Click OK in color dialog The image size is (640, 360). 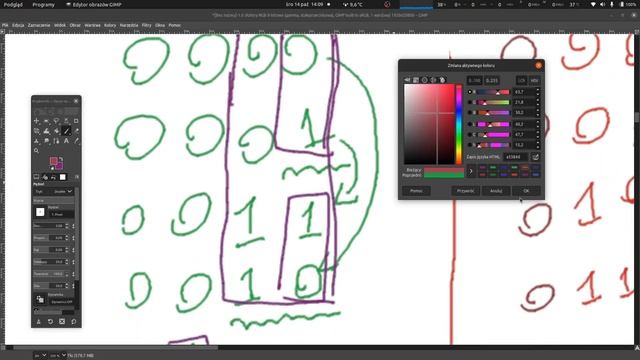[526, 191]
